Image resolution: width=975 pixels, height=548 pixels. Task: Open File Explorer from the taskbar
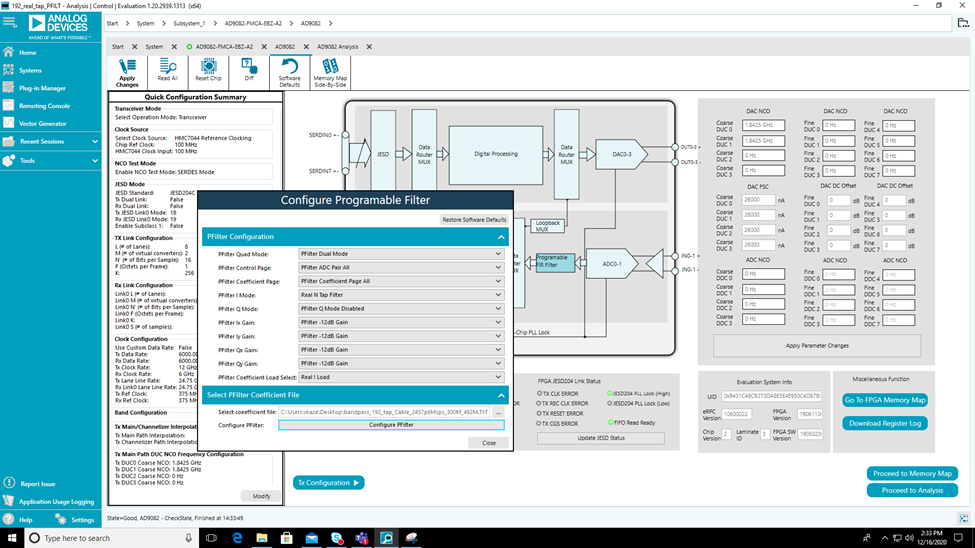pyautogui.click(x=262, y=538)
